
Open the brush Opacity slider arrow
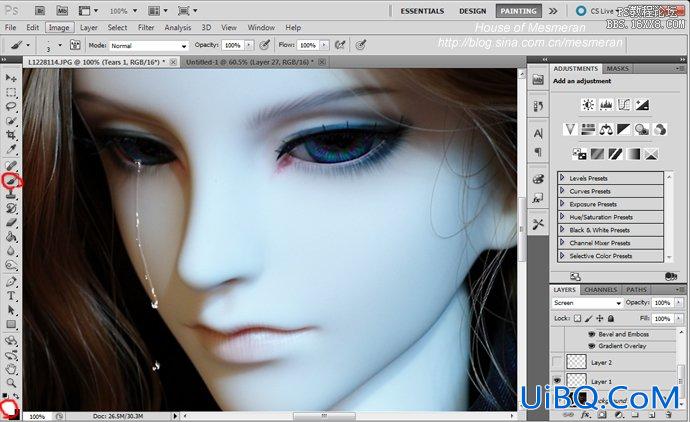tap(249, 45)
